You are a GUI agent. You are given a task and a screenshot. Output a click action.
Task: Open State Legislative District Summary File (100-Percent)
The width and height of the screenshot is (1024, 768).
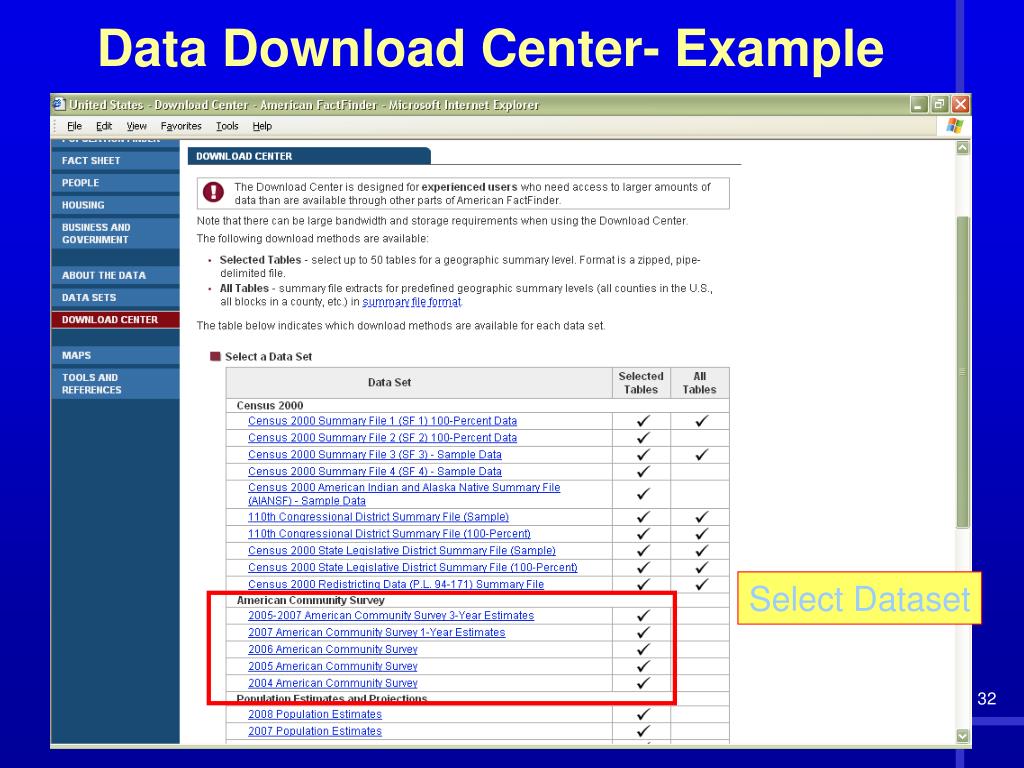[x=413, y=568]
